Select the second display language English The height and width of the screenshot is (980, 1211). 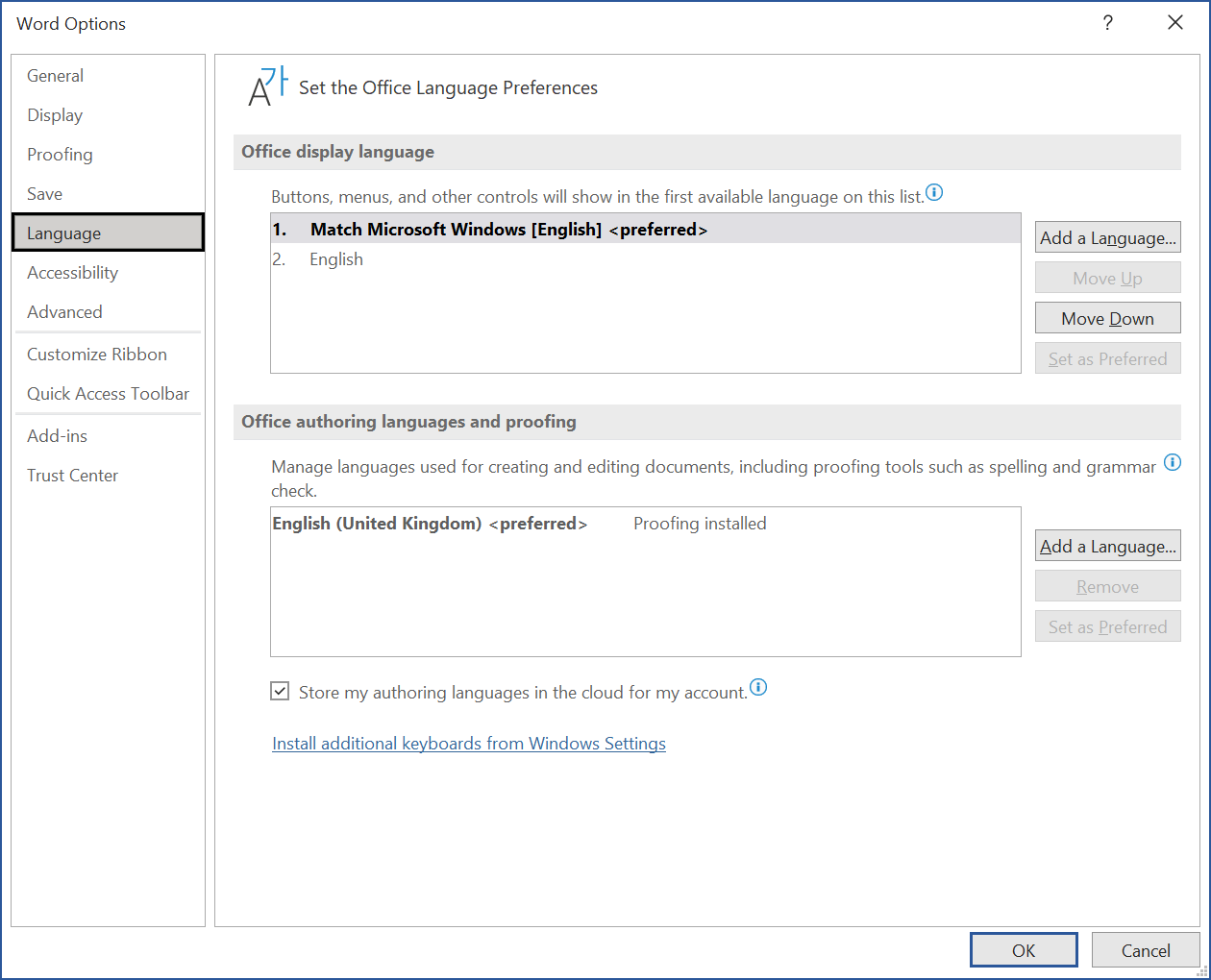click(646, 259)
